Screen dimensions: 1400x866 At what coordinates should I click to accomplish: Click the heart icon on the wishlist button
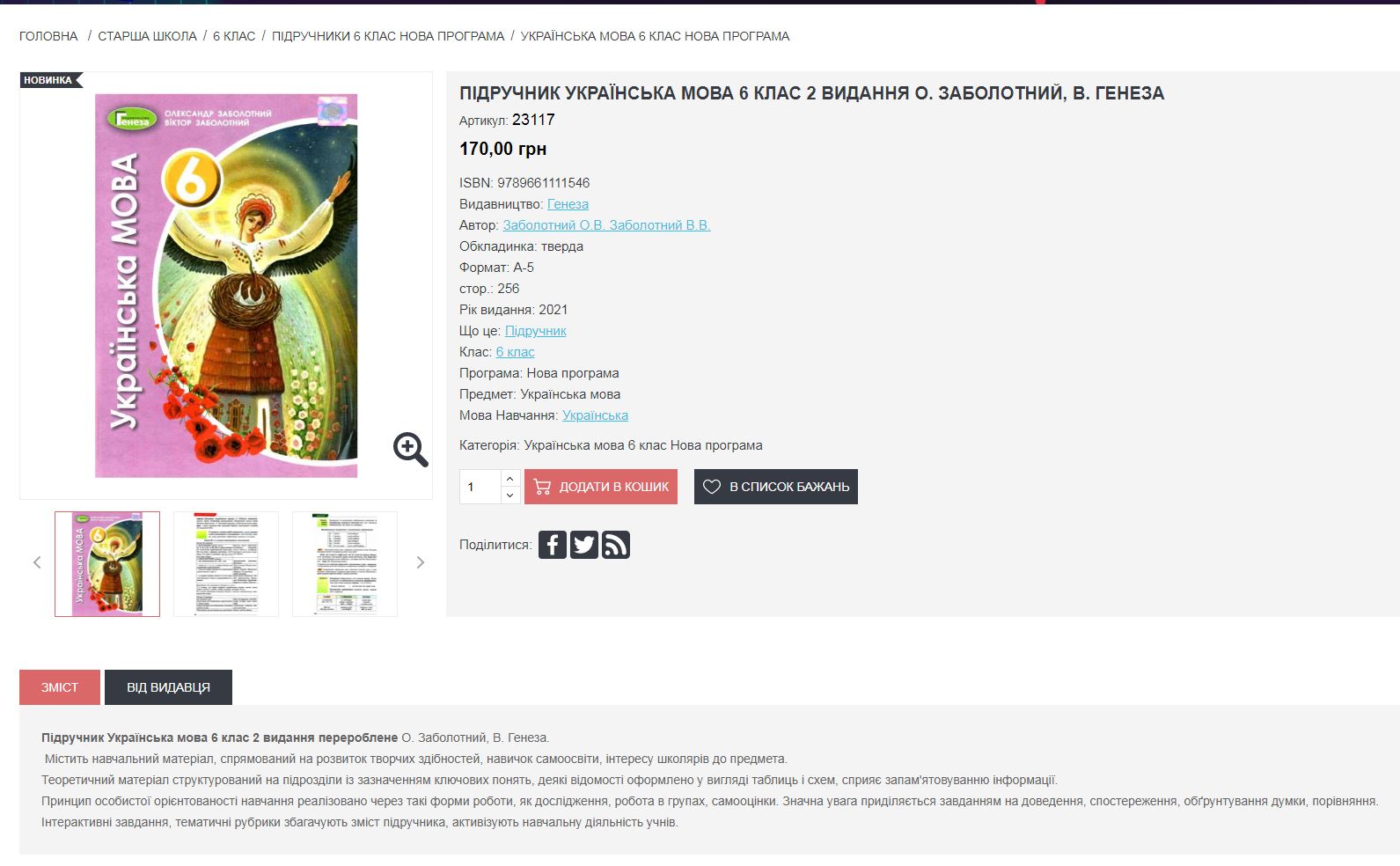[x=712, y=487]
